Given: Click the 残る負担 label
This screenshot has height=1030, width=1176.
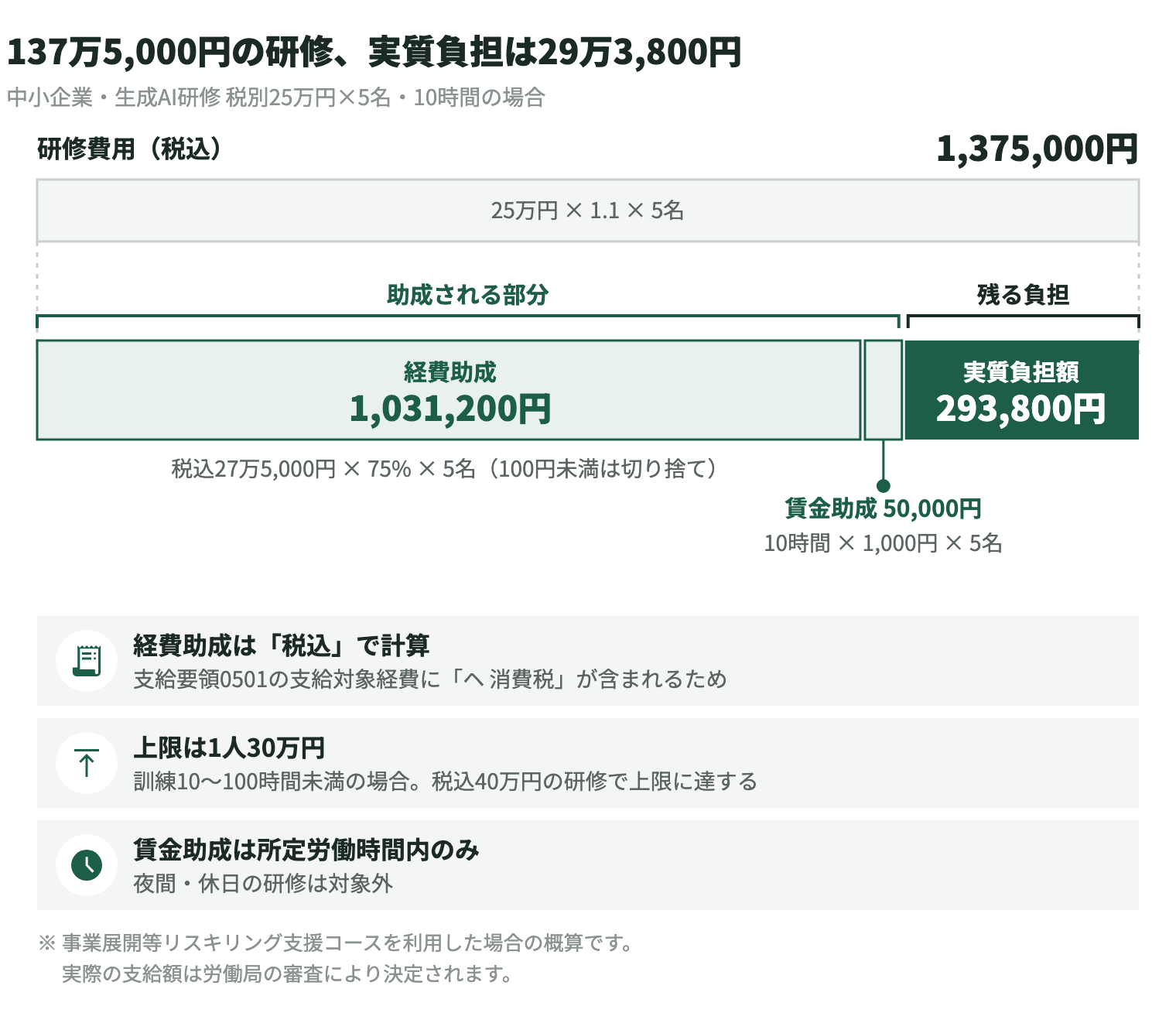Looking at the screenshot, I should click(x=1023, y=295).
